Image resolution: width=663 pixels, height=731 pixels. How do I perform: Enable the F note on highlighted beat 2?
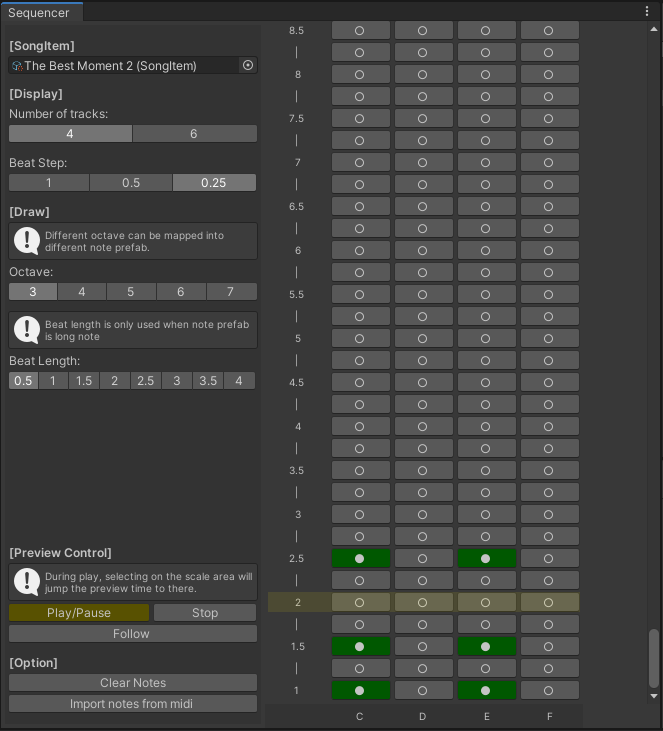pos(550,602)
